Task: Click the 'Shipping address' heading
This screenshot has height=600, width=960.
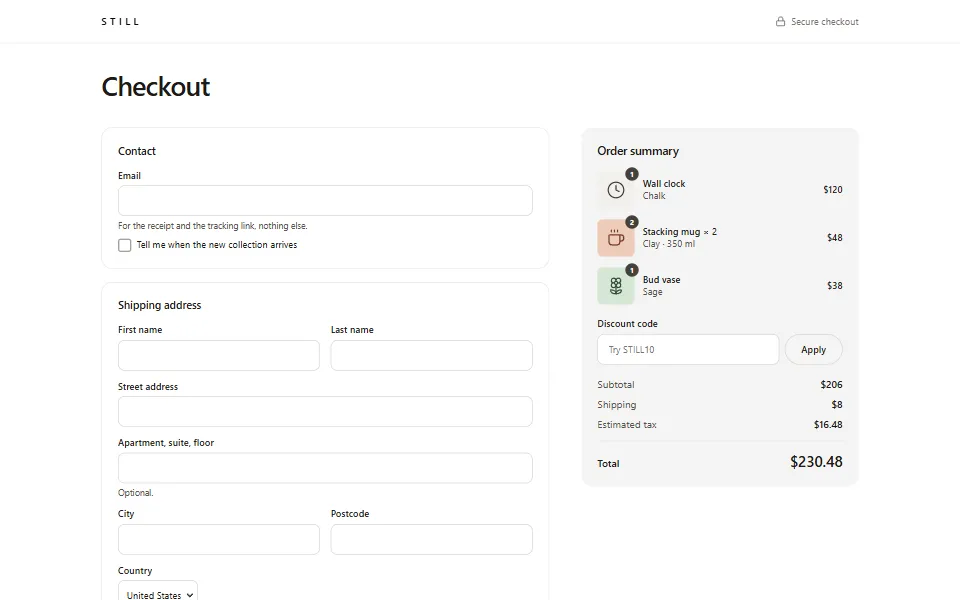Action: 159,305
